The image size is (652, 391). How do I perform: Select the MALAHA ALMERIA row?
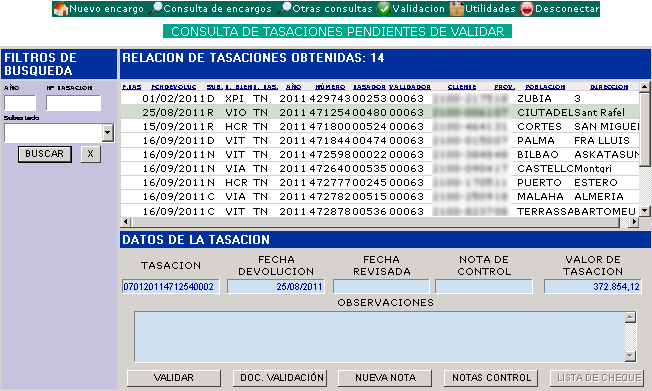[x=380, y=196]
